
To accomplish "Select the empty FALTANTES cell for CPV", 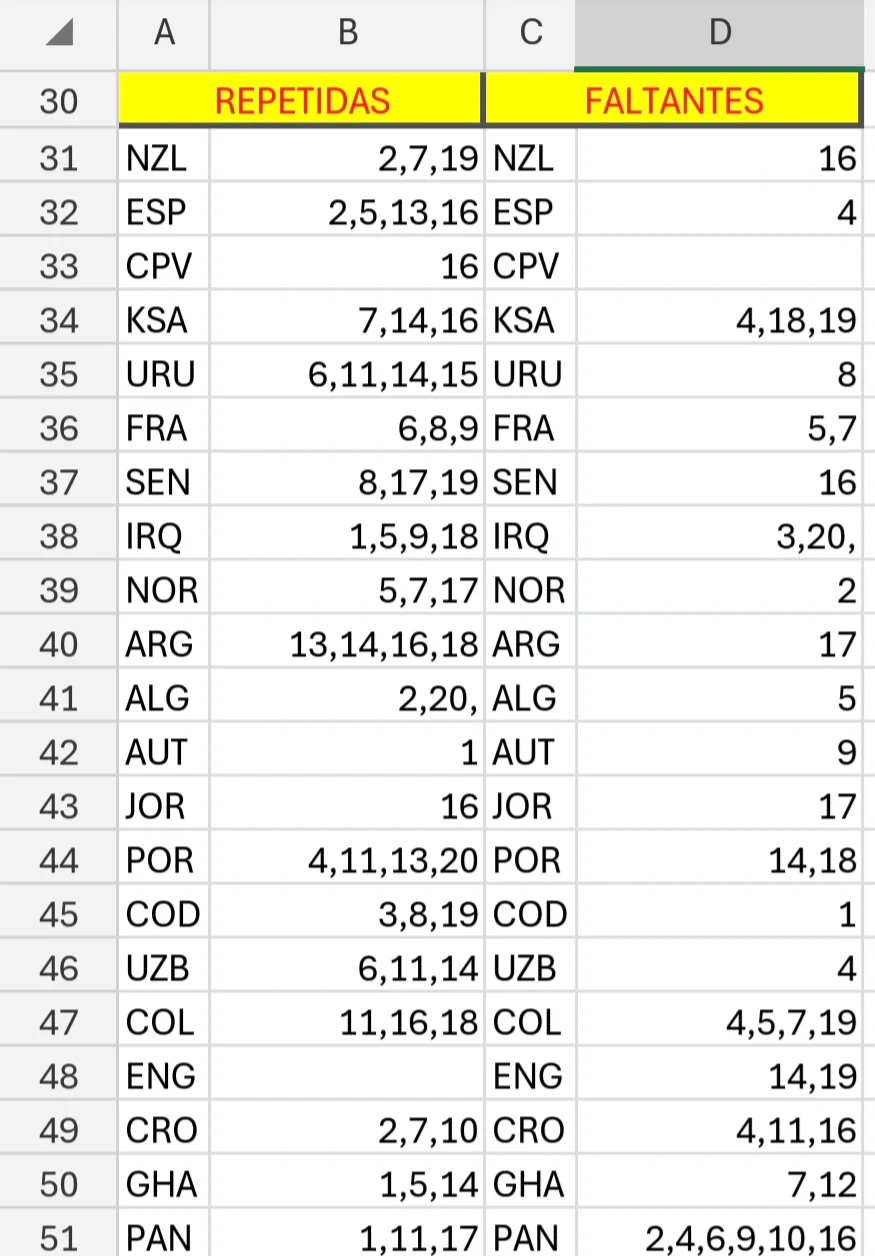I will tap(719, 266).
